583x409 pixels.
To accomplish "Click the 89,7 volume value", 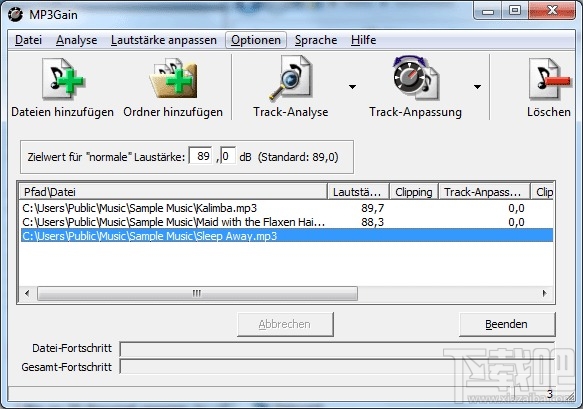I will coord(373,208).
